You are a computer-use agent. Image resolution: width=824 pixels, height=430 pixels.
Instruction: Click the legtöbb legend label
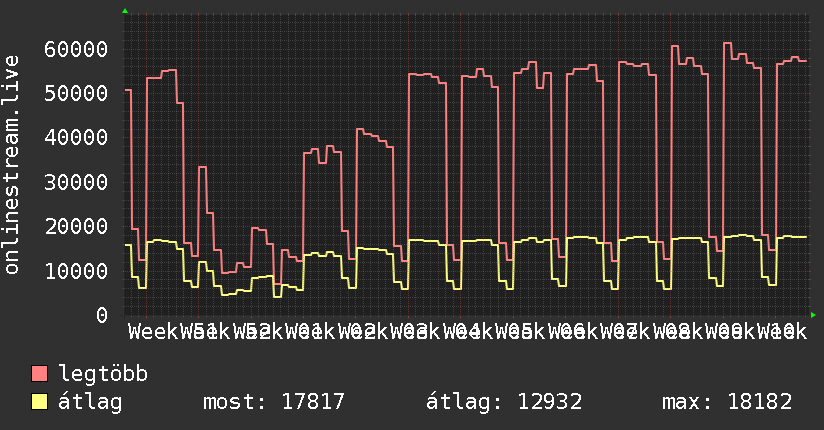pyautogui.click(x=103, y=374)
